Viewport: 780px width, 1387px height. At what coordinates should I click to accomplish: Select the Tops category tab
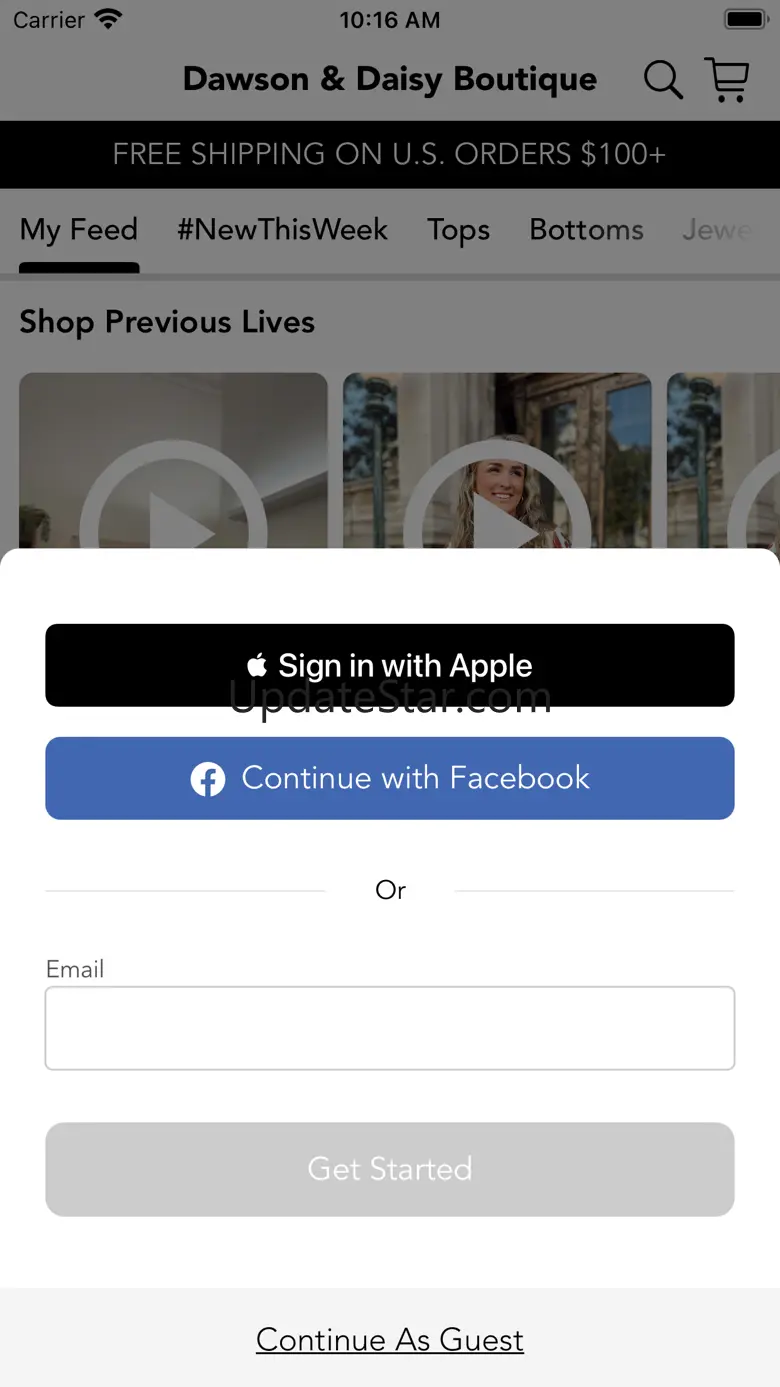coord(458,230)
